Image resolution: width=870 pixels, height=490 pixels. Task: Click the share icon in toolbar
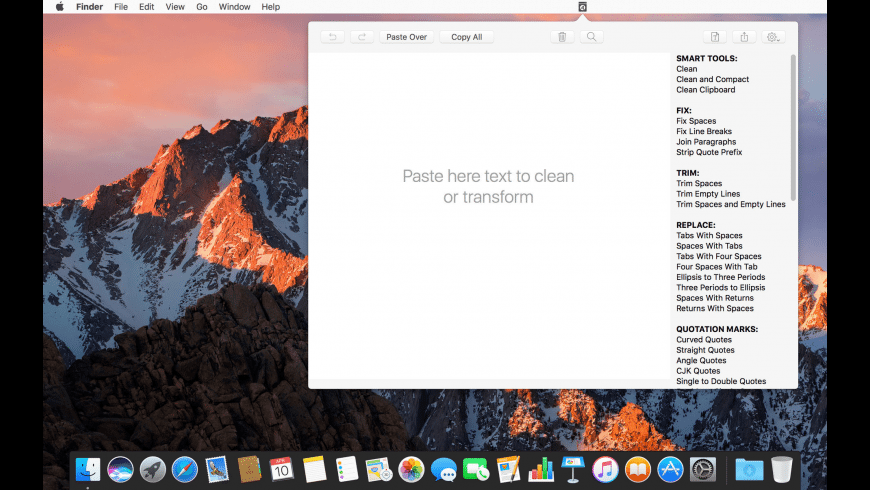[x=744, y=37]
